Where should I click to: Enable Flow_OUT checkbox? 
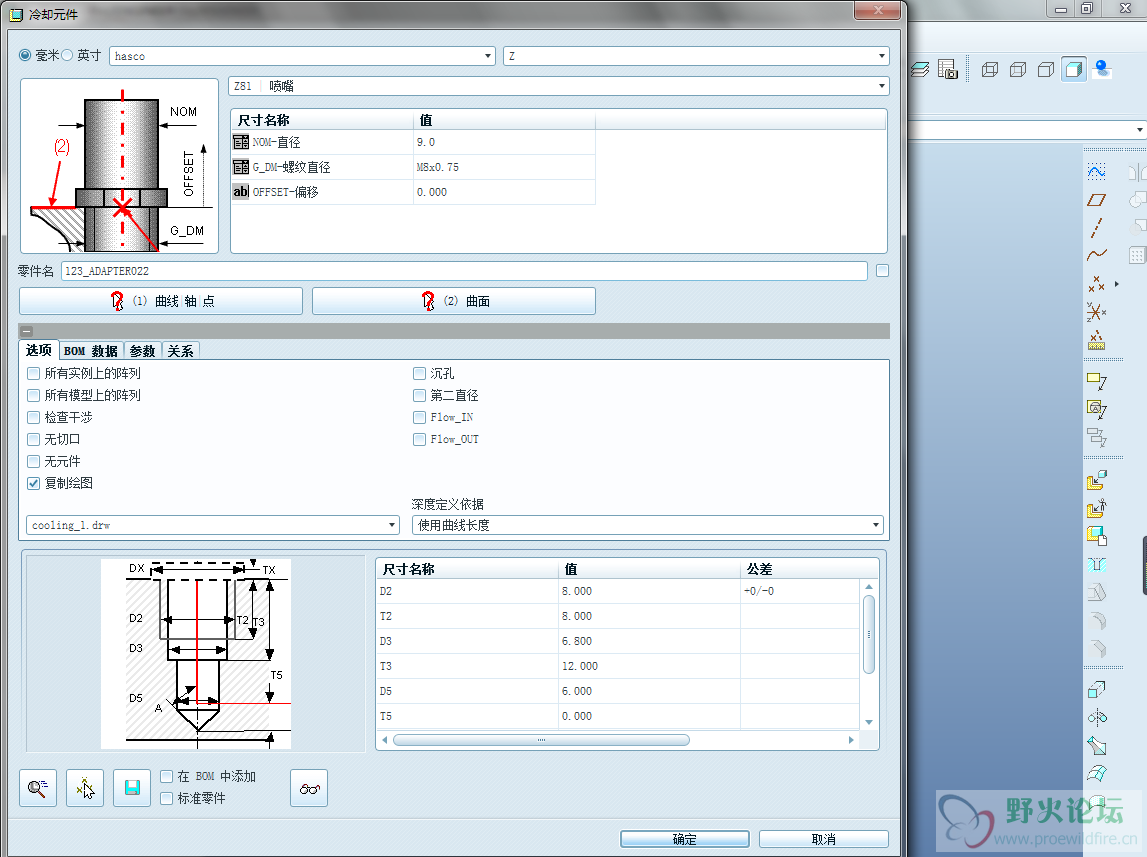click(x=419, y=439)
